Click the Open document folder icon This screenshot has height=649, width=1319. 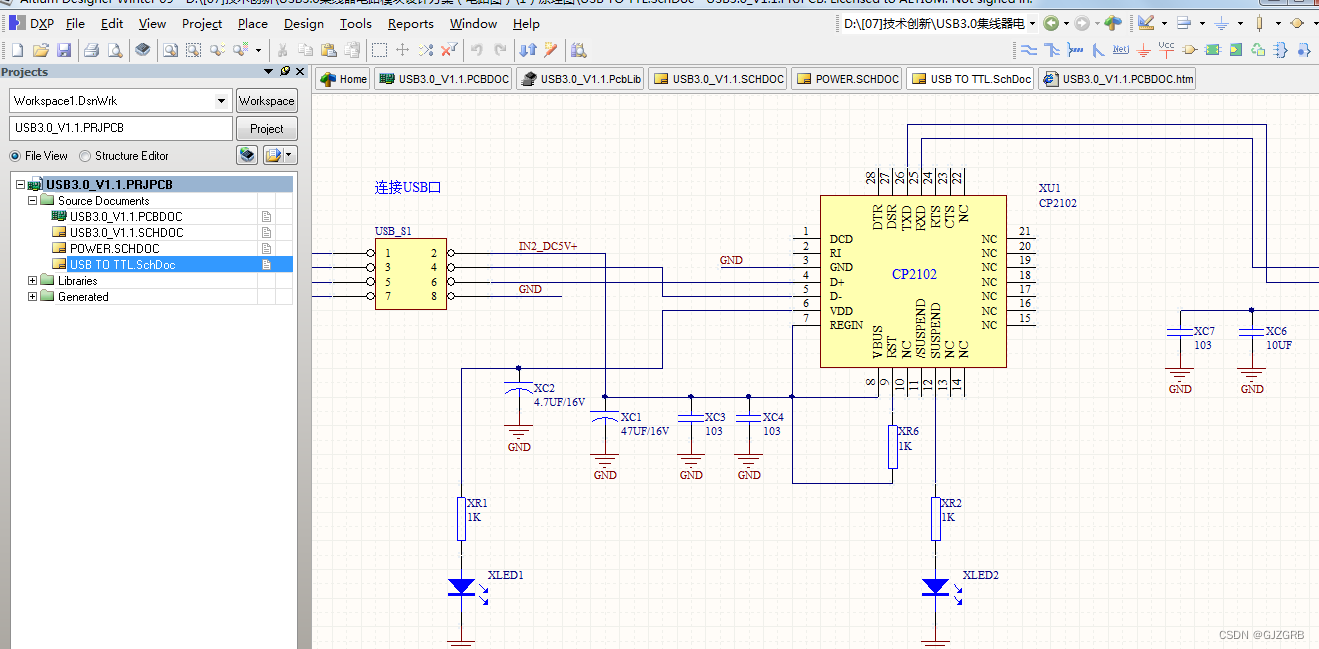click(x=41, y=49)
